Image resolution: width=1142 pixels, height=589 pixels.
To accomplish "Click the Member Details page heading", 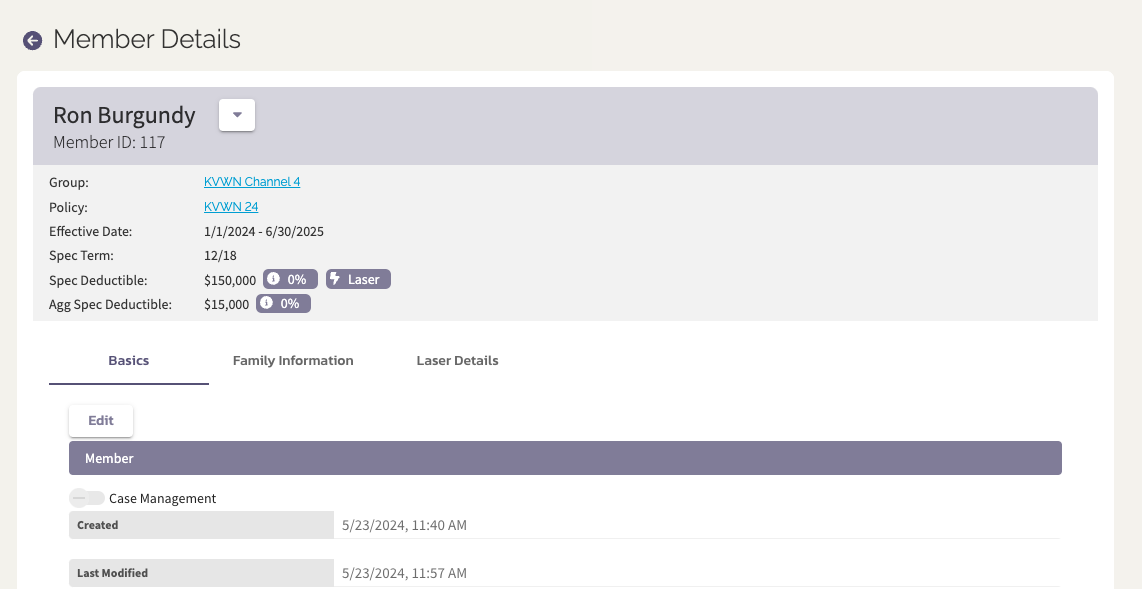I will 146,39.
